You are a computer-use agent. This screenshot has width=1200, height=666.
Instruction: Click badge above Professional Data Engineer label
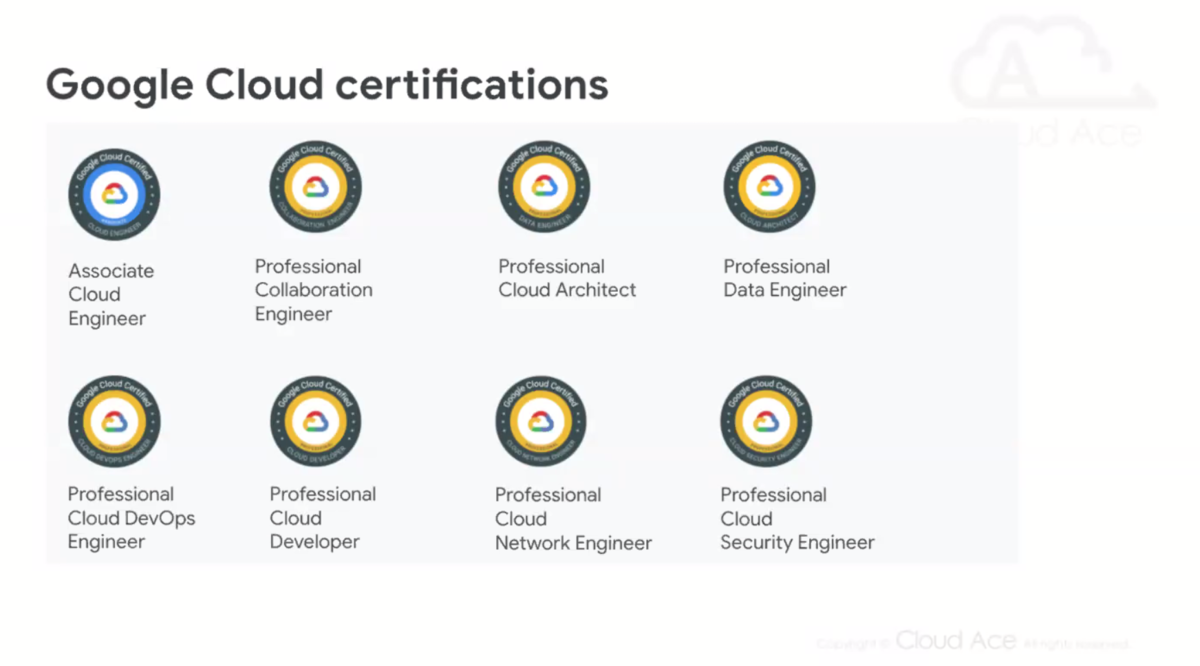[769, 187]
